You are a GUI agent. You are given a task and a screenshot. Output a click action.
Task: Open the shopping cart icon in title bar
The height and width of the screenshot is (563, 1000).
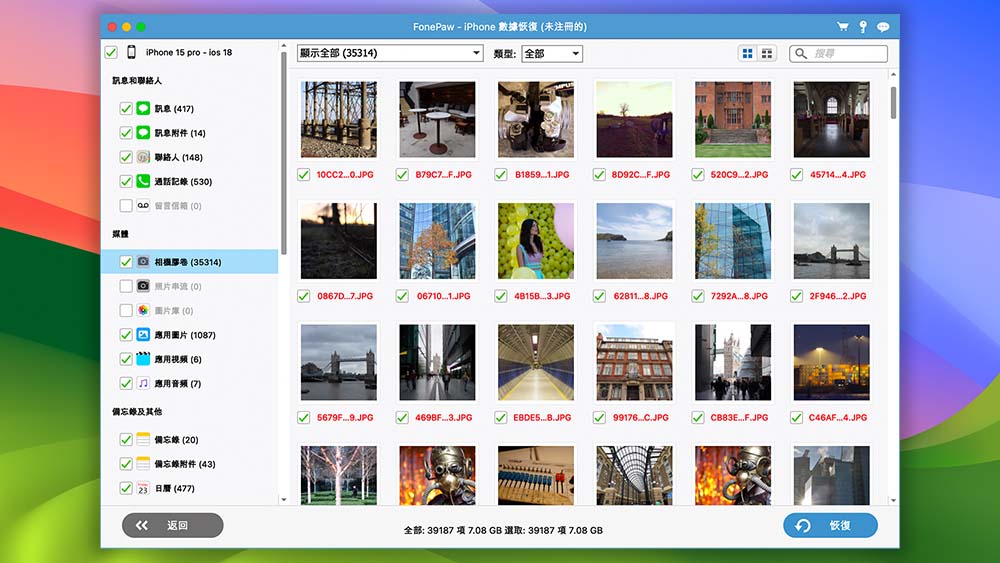[x=842, y=27]
